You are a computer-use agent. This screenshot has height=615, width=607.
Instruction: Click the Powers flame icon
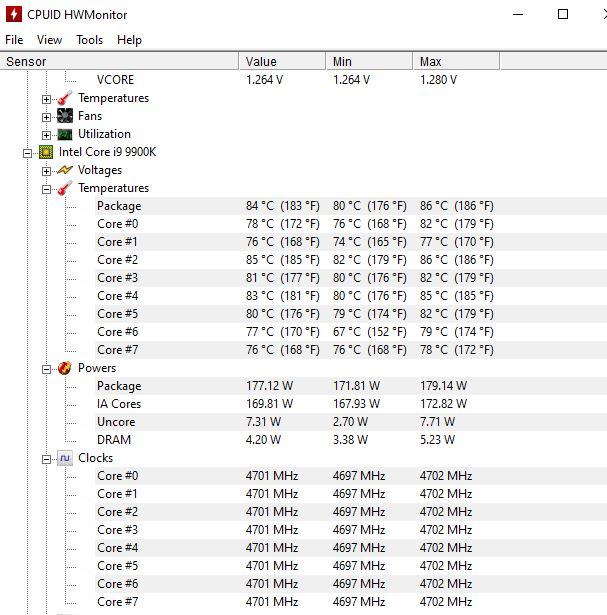(x=65, y=368)
